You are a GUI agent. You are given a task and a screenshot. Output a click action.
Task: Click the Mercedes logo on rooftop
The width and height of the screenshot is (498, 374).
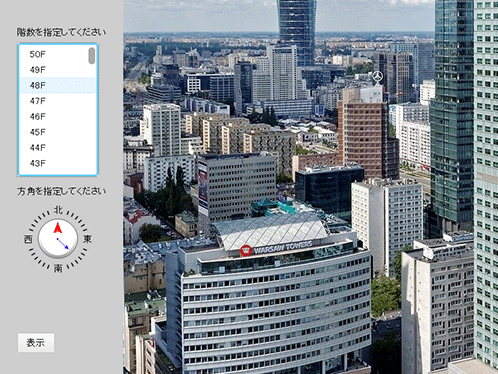click(377, 77)
